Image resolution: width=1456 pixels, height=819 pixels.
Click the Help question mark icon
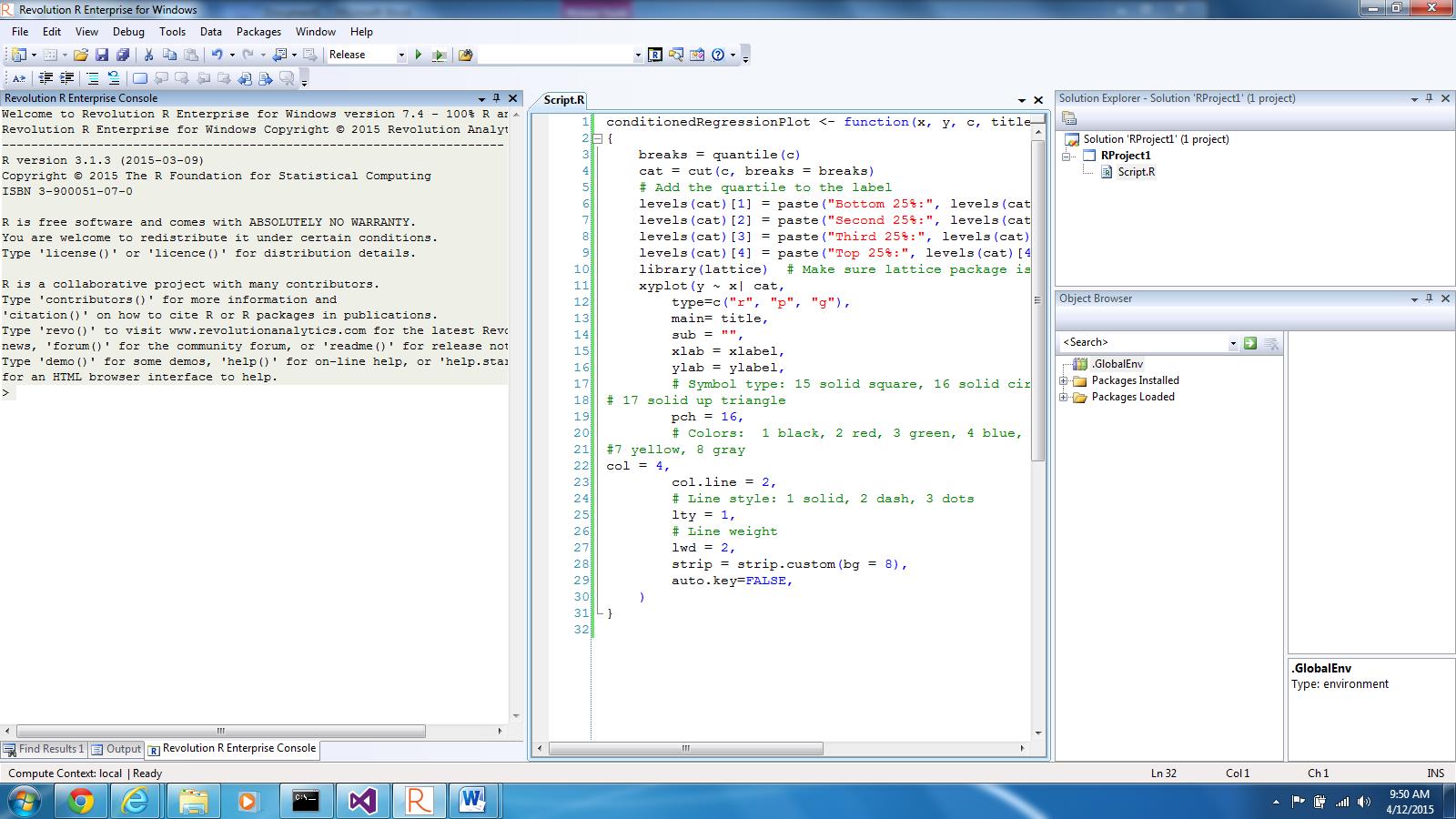(x=718, y=55)
